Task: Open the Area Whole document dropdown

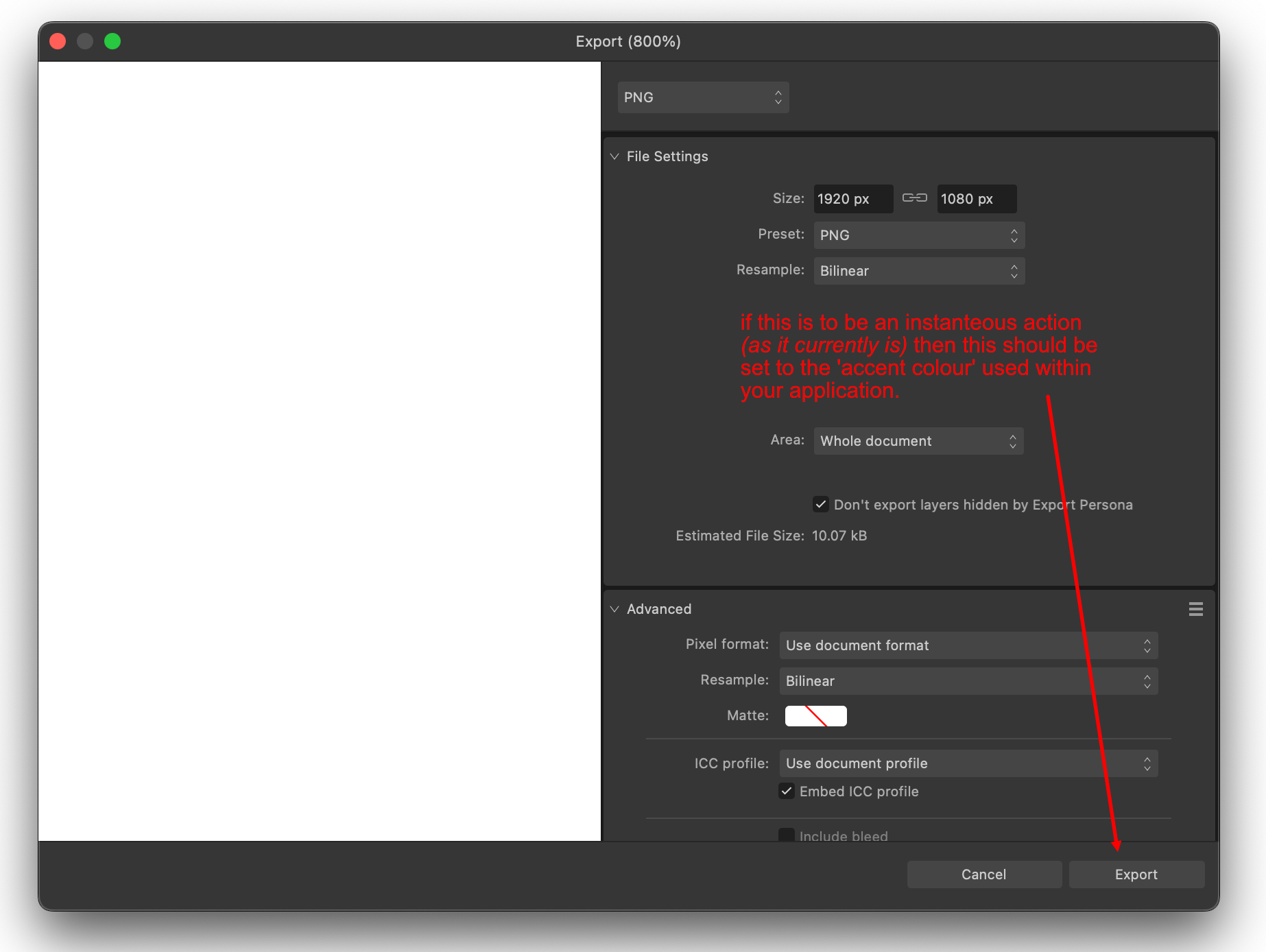Action: (918, 441)
